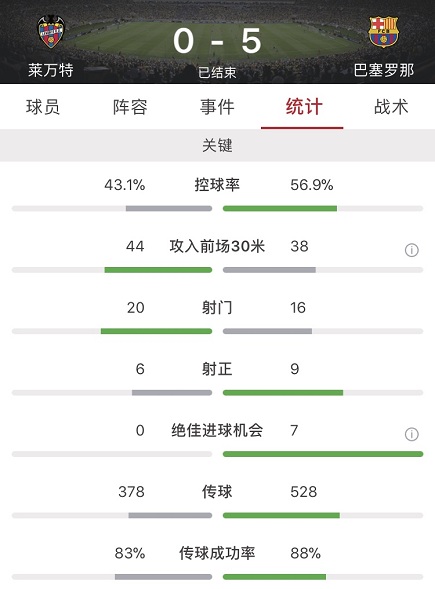Switch to the 阵容 tab
Image resolution: width=435 pixels, height=589 pixels.
pyautogui.click(x=130, y=107)
